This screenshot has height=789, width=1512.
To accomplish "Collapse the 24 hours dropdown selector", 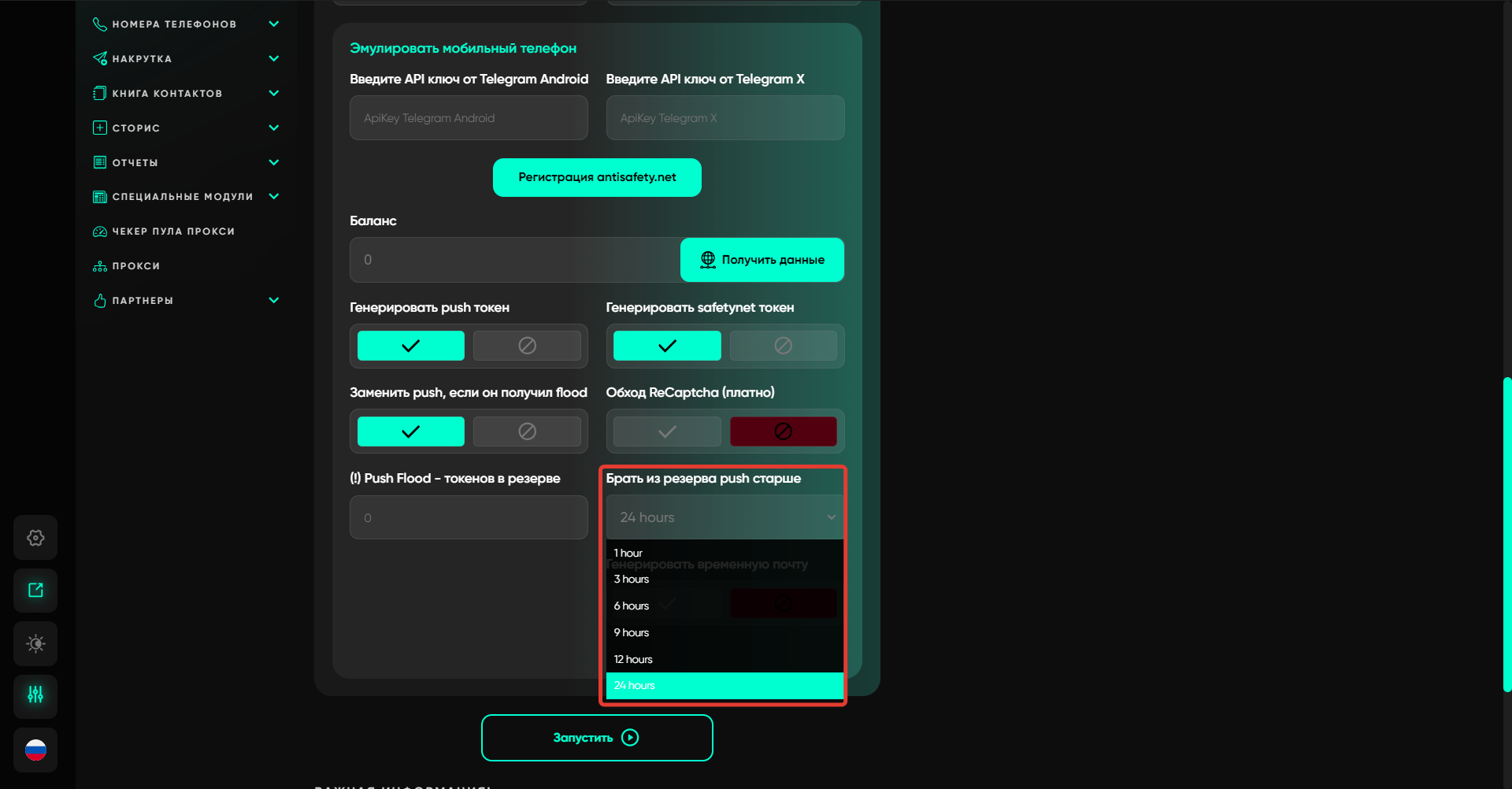I will pos(724,517).
